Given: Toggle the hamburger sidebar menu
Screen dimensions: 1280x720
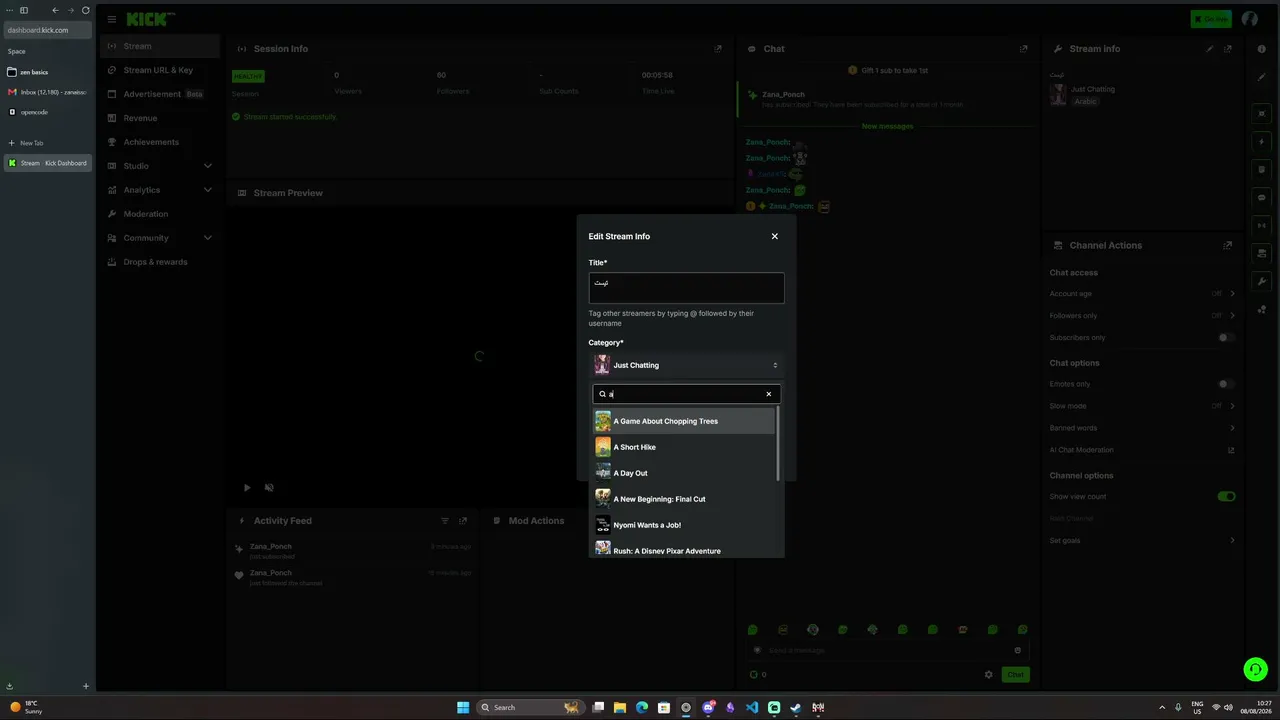Looking at the screenshot, I should tap(112, 19).
